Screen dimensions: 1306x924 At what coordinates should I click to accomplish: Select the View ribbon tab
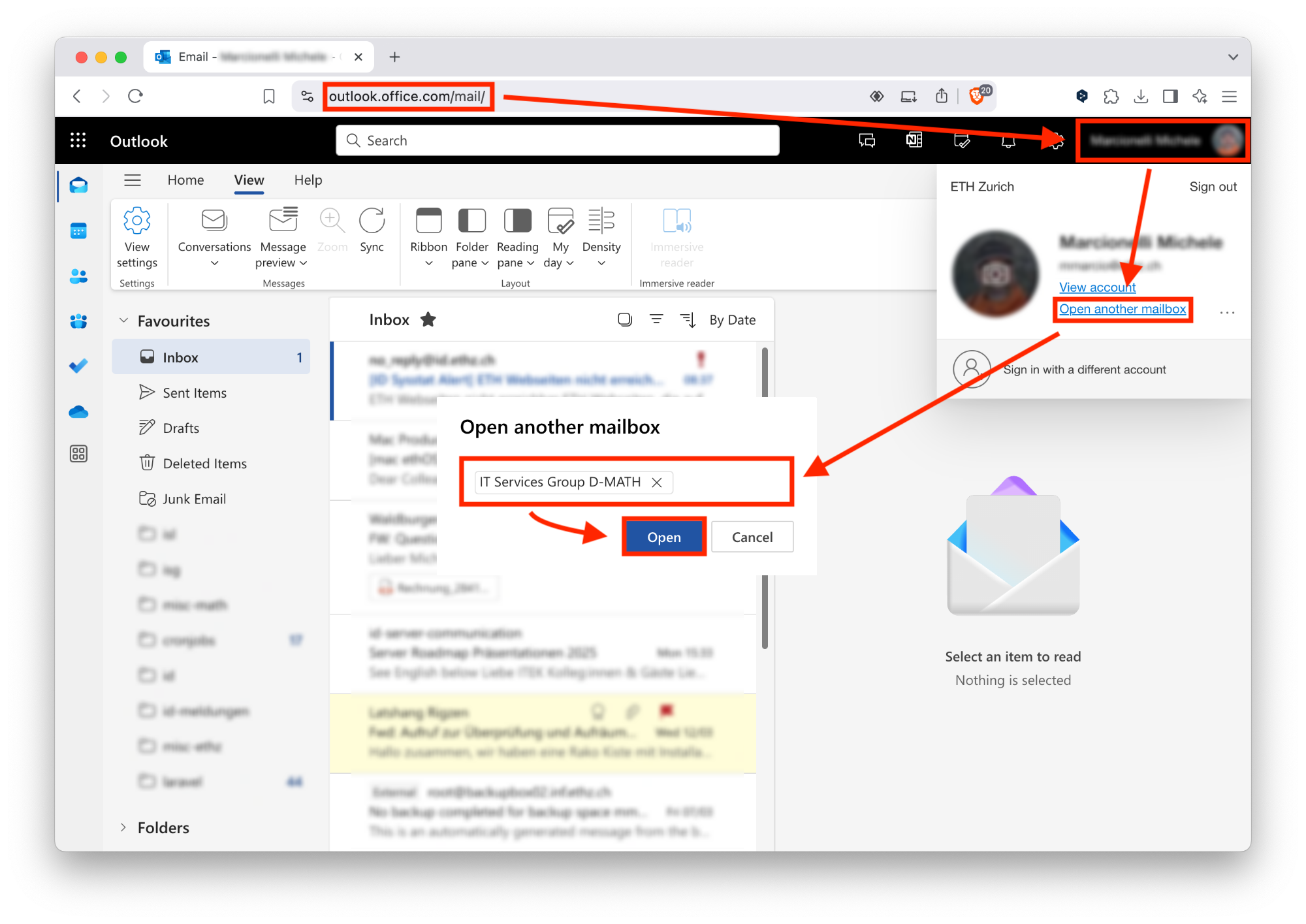coord(249,180)
